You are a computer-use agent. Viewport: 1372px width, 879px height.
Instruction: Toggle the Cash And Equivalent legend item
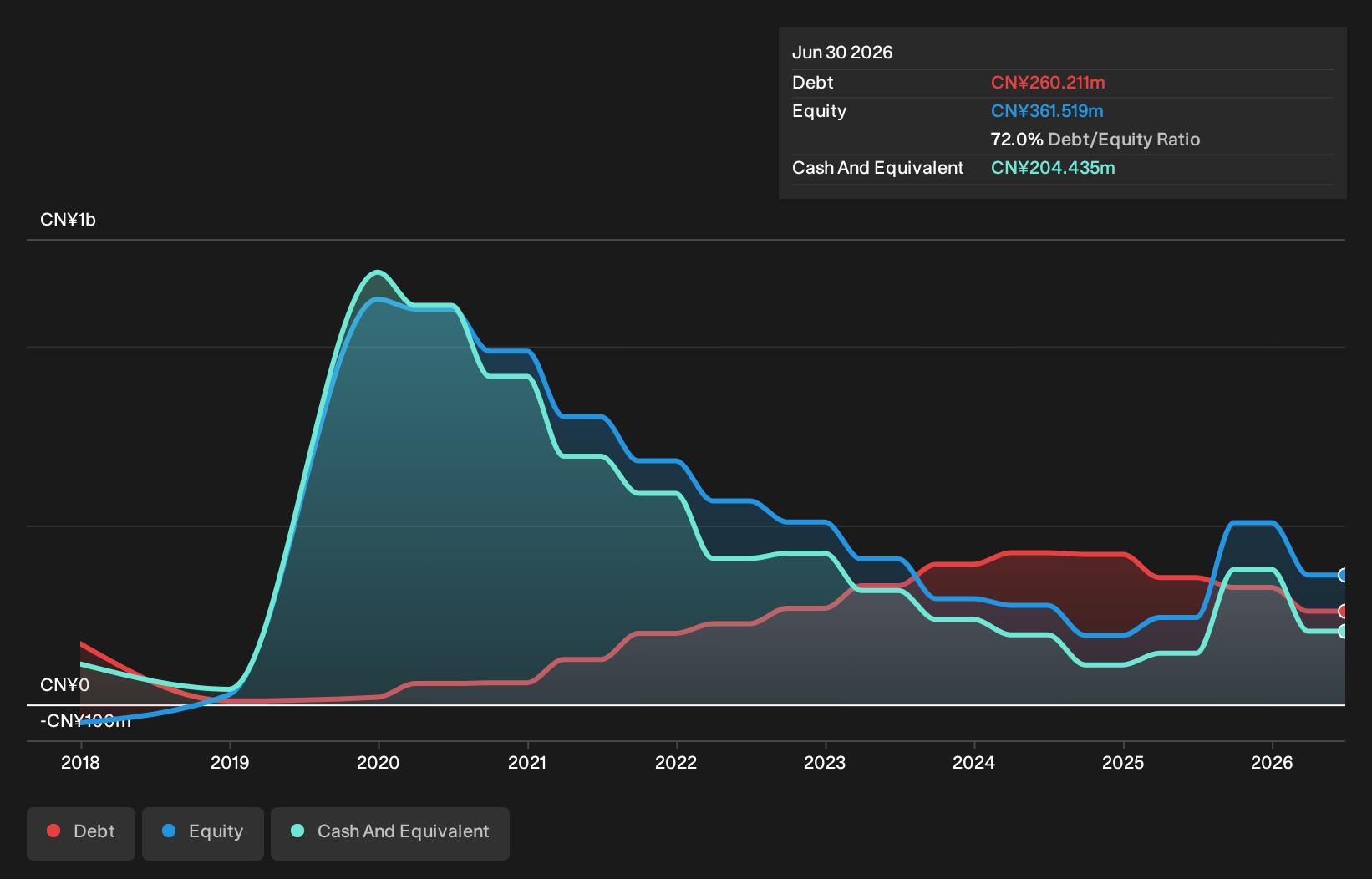point(390,833)
